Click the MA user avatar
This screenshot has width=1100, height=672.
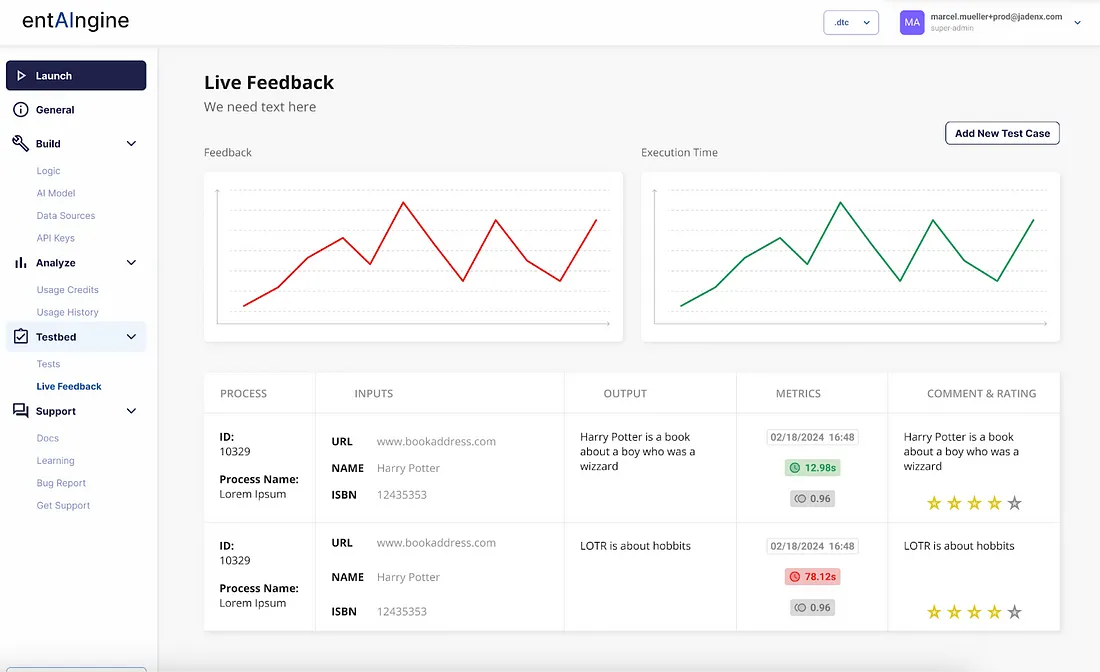tap(912, 22)
